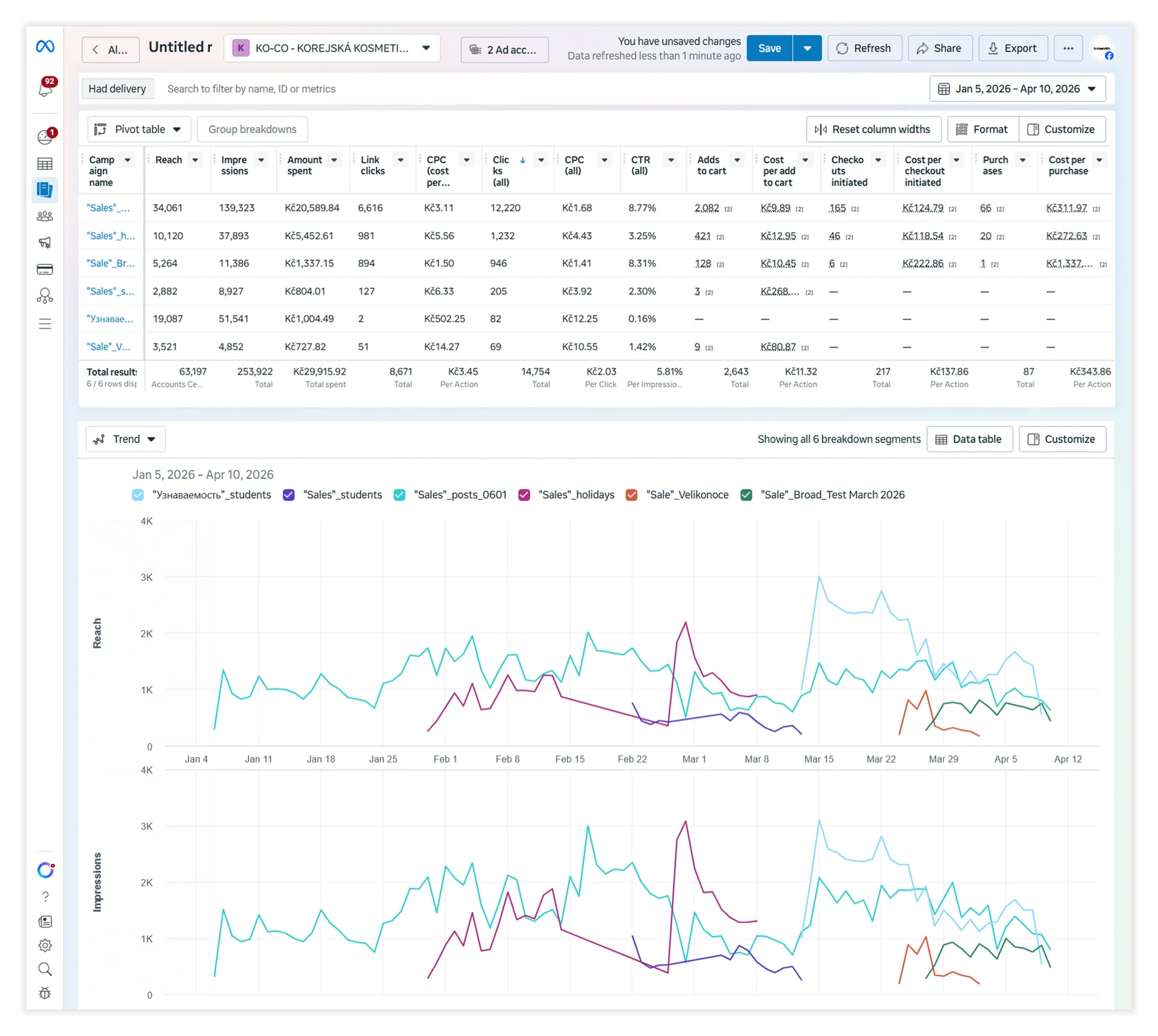Expand the Pivot table dropdown
This screenshot has width=1158, height=1036.
(139, 129)
